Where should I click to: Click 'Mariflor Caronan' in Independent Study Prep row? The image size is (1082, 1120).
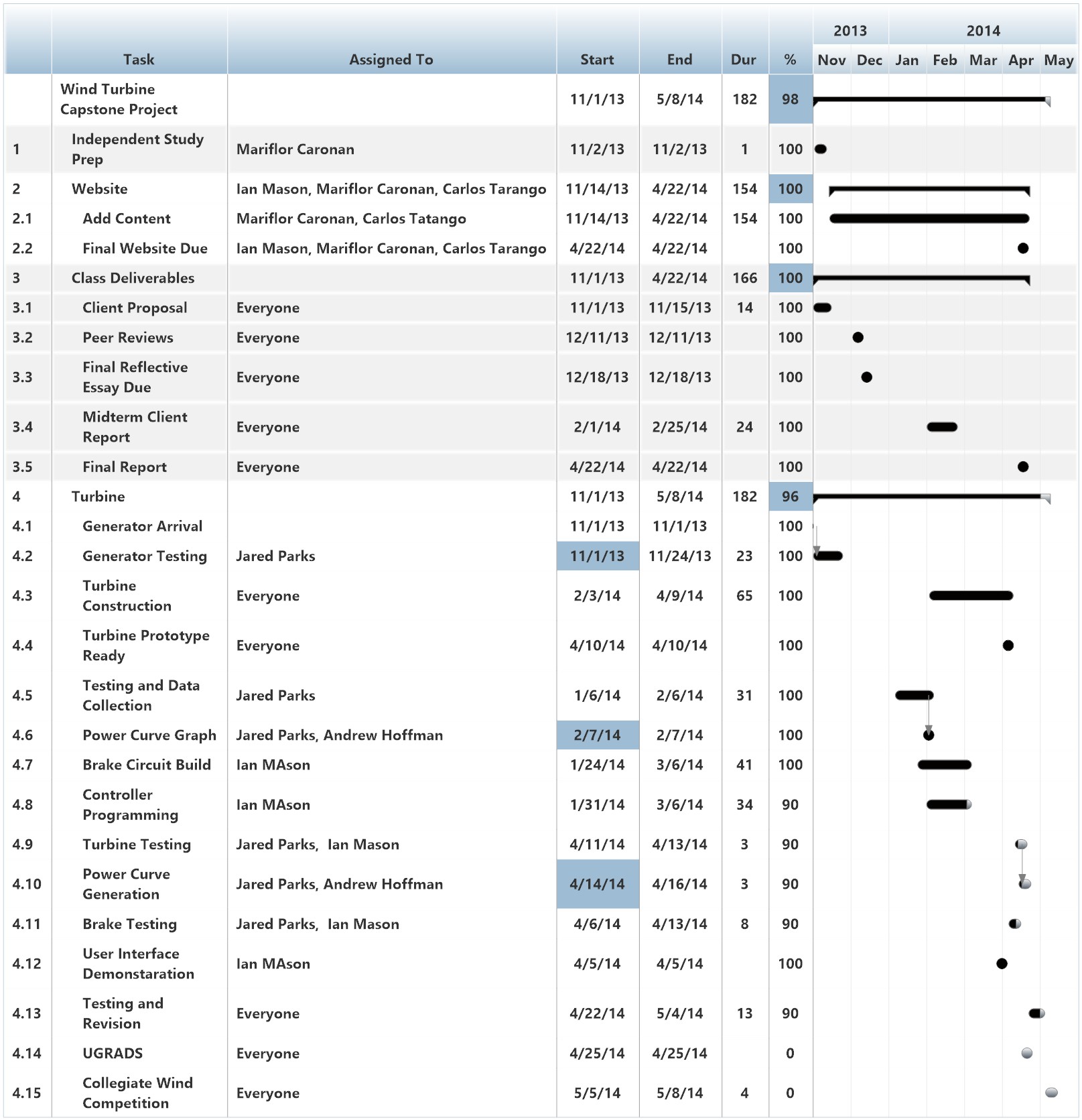tap(295, 149)
